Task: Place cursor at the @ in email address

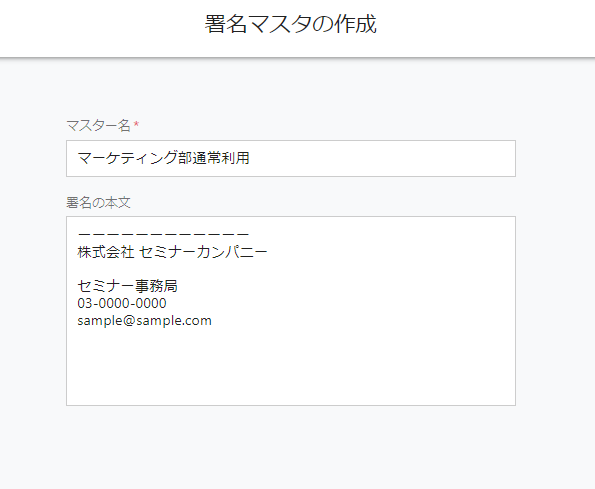Action: (x=129, y=321)
